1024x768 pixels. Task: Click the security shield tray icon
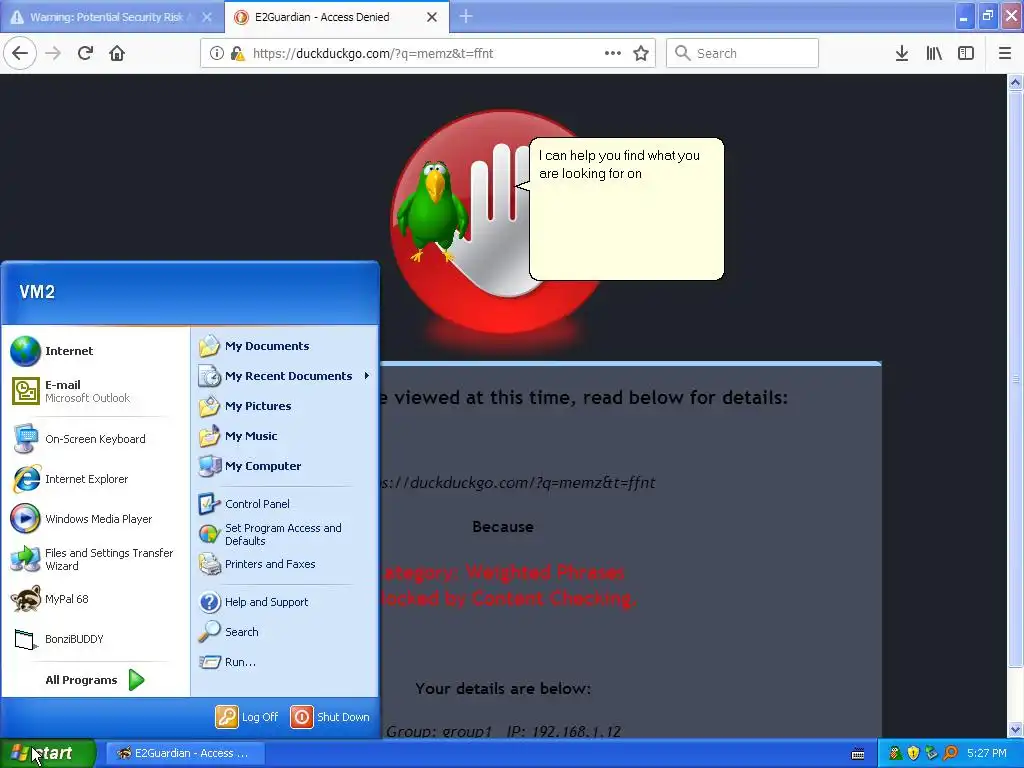click(x=914, y=754)
